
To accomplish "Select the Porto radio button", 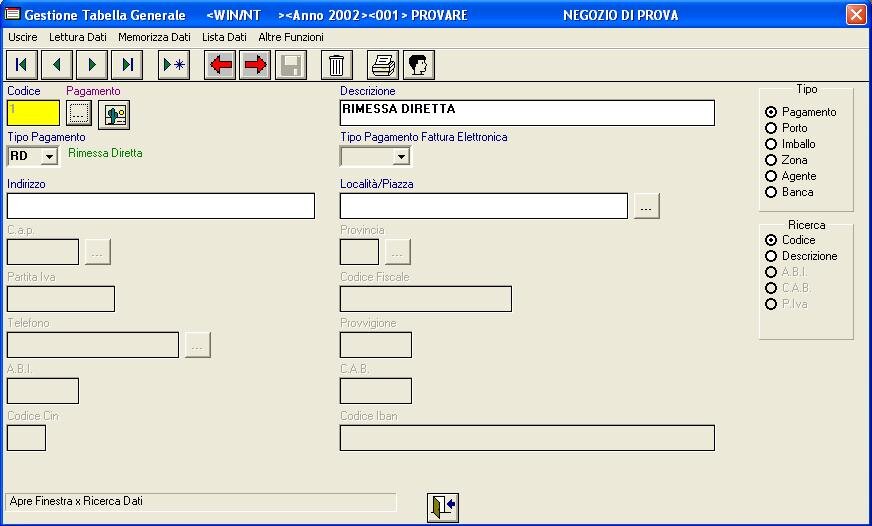I will (771, 128).
